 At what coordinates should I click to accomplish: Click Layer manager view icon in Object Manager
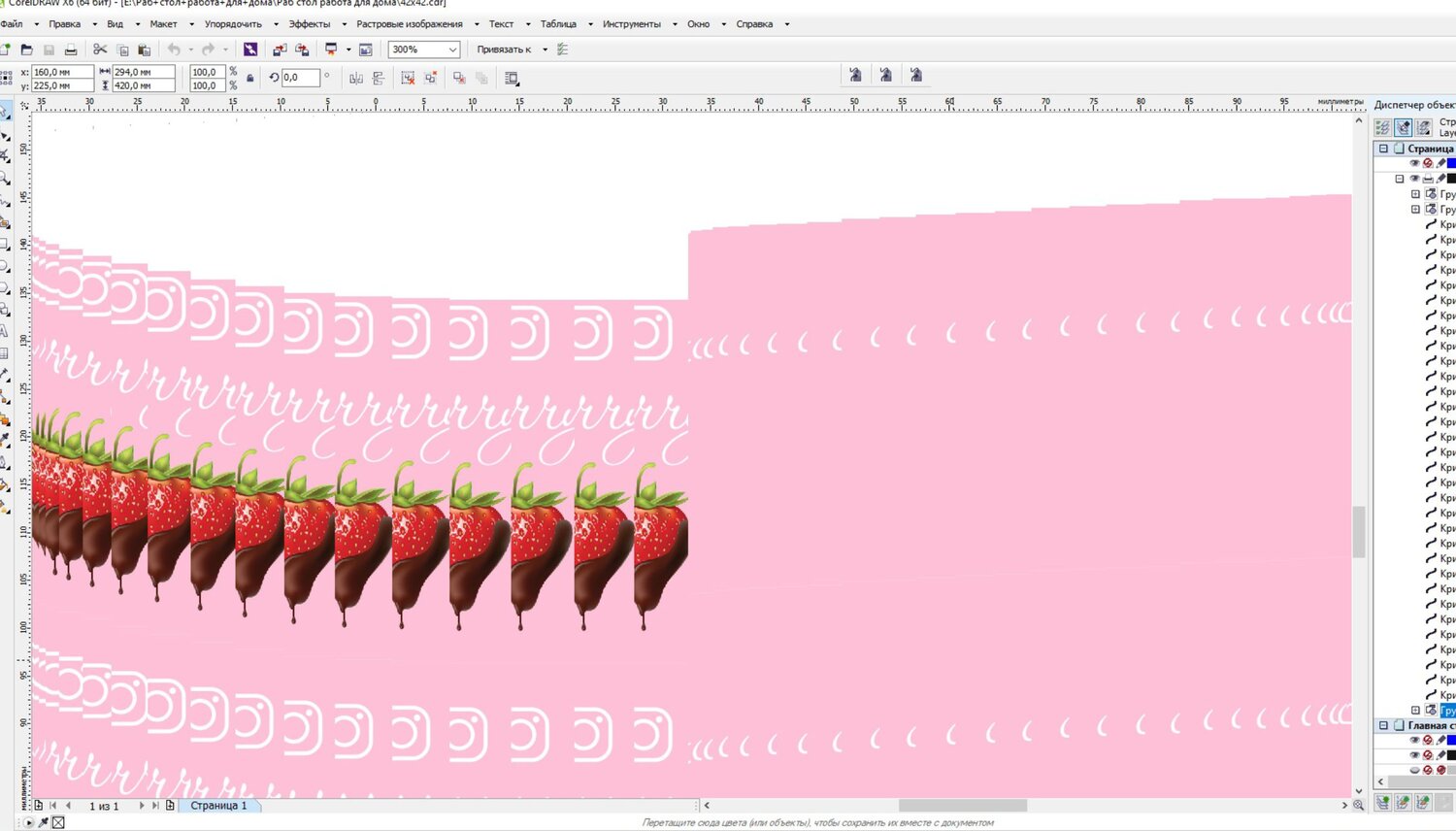[1424, 127]
